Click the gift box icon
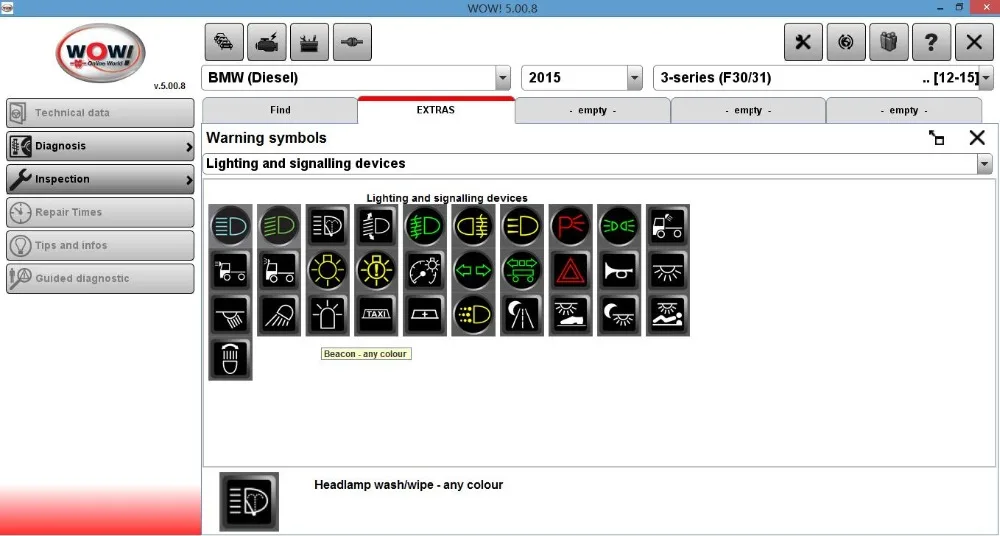 click(x=888, y=42)
